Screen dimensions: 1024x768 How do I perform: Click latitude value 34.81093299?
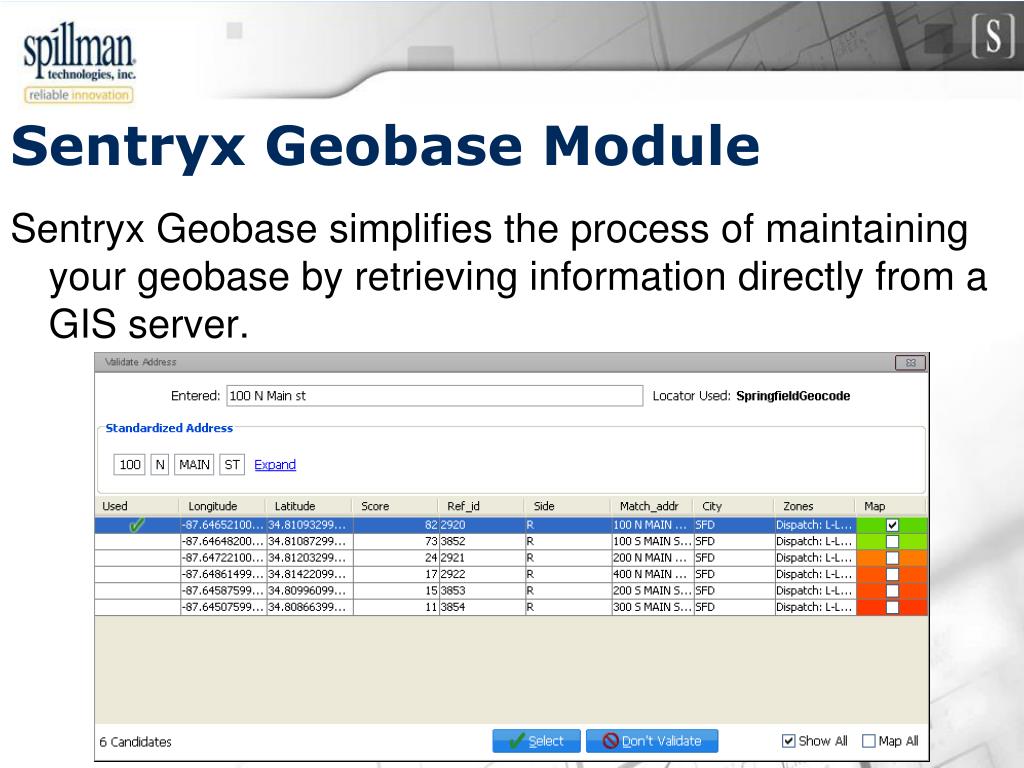pyautogui.click(x=310, y=525)
